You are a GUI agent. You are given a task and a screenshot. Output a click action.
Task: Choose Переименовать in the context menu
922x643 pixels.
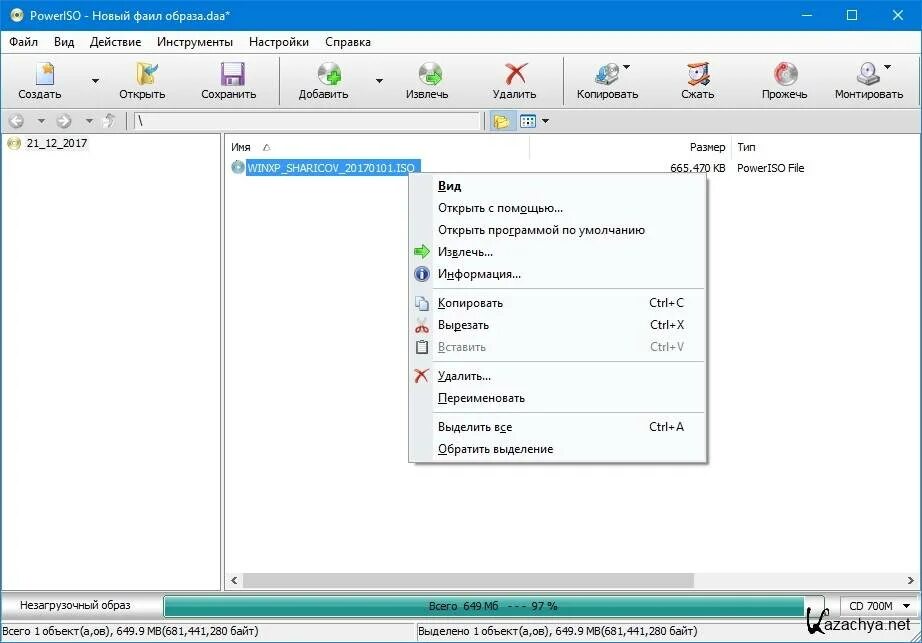[x=557, y=398]
